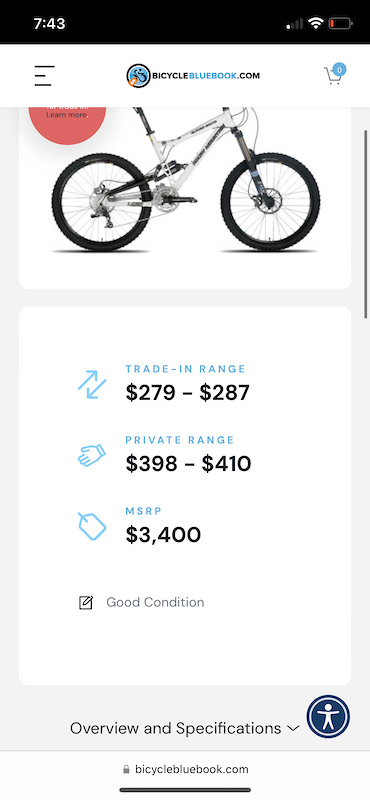The image size is (370, 800).
Task: Open the shopping cart
Action: coord(332,76)
